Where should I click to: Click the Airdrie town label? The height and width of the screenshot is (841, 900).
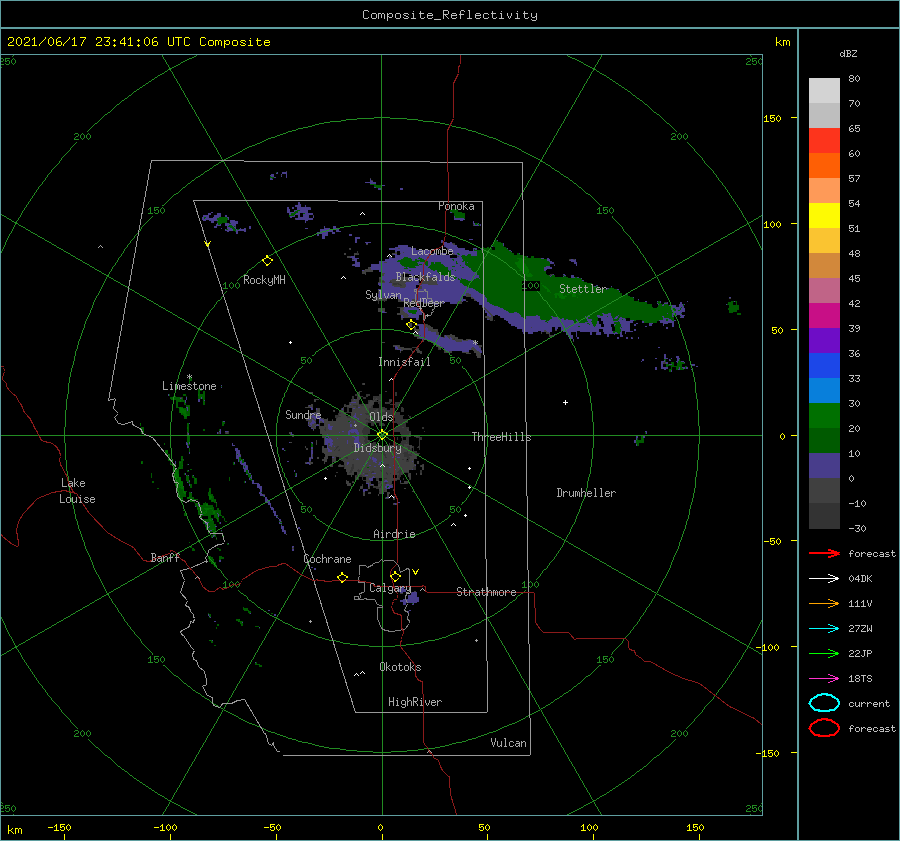tap(394, 534)
